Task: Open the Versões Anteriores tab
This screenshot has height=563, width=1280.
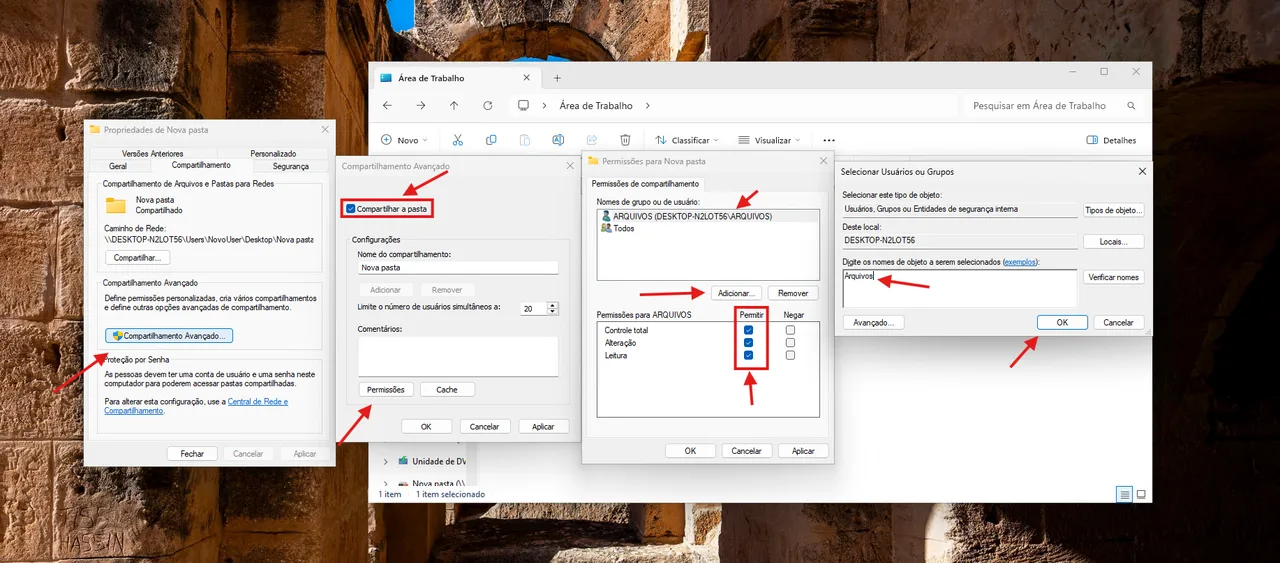Action: [x=153, y=153]
